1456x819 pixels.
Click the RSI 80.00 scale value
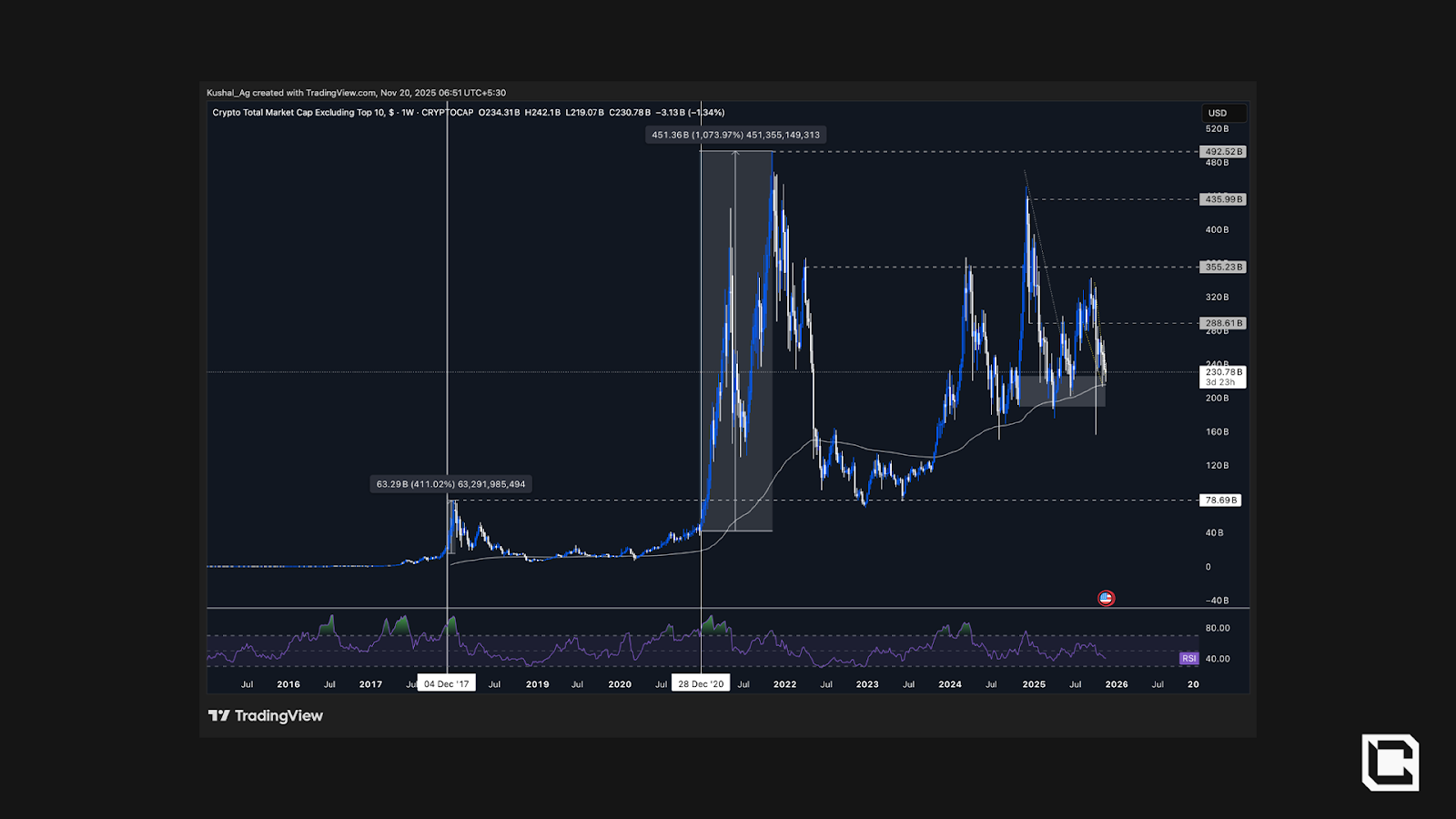point(1217,628)
